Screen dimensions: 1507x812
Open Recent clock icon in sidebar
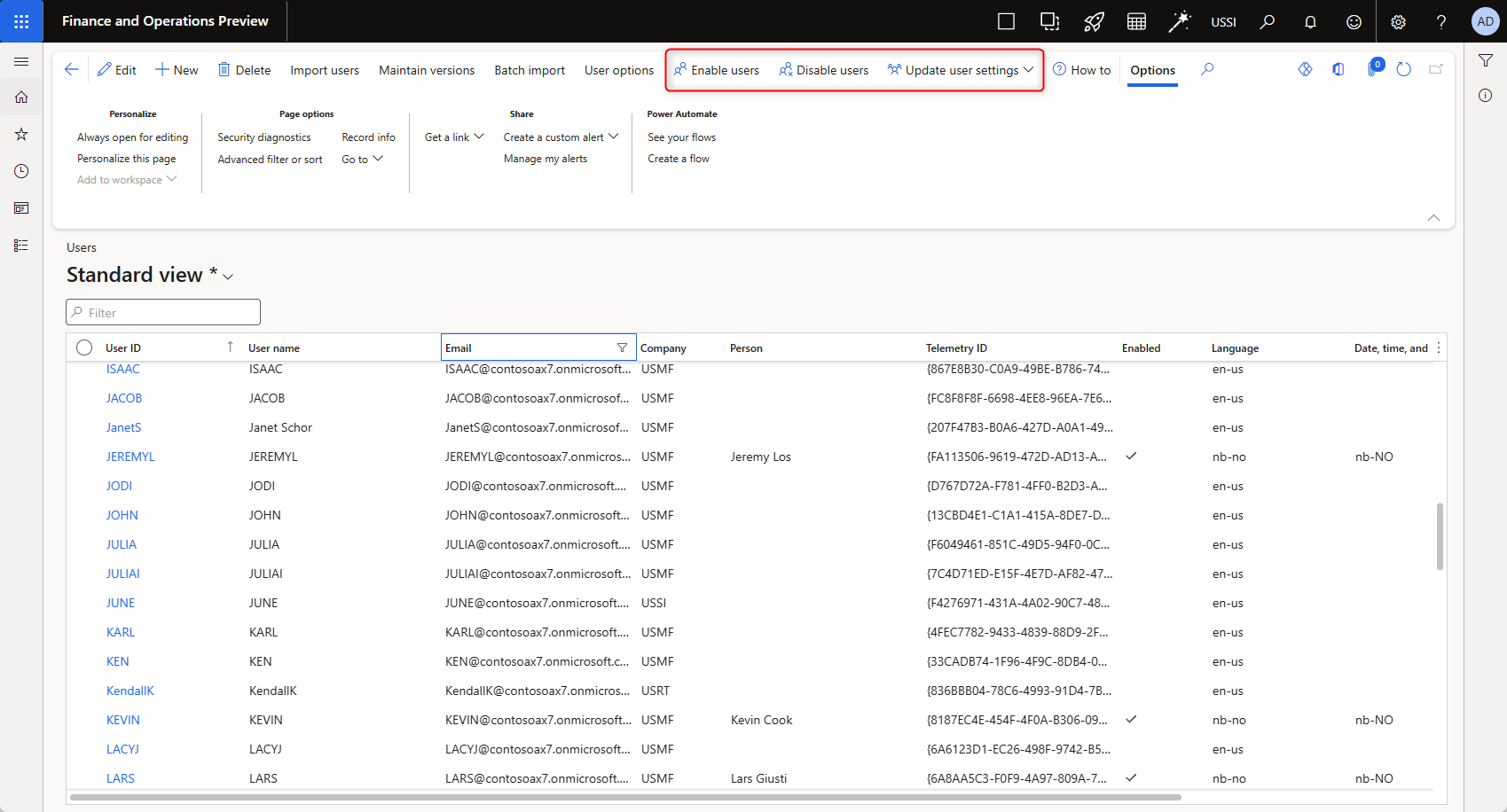pos(21,171)
